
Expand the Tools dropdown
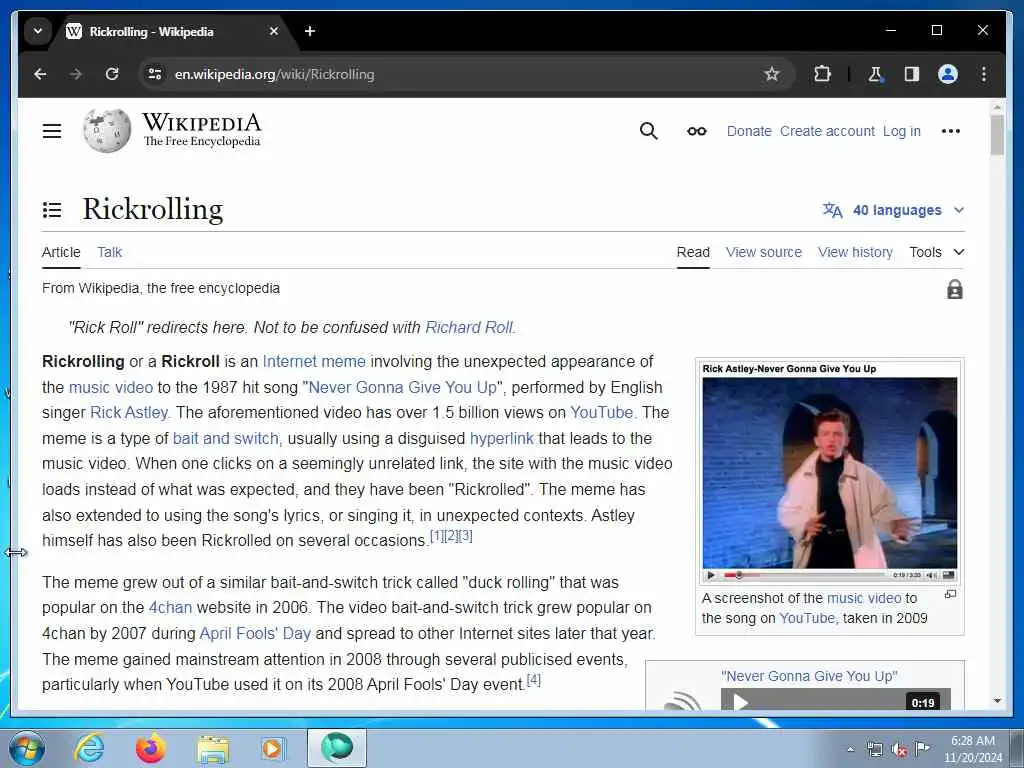click(x=936, y=252)
